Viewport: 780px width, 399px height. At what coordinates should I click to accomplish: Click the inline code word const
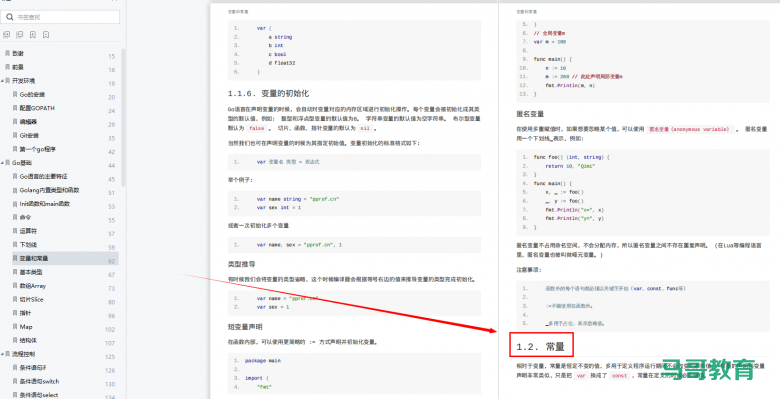(x=619, y=376)
